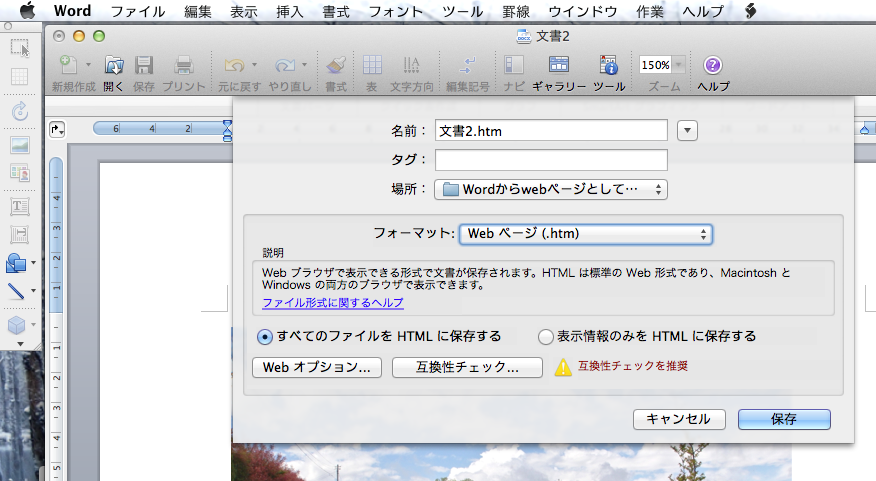Open the 挿入 menu
Screen dimensions: 876x481
pyautogui.click(x=289, y=11)
